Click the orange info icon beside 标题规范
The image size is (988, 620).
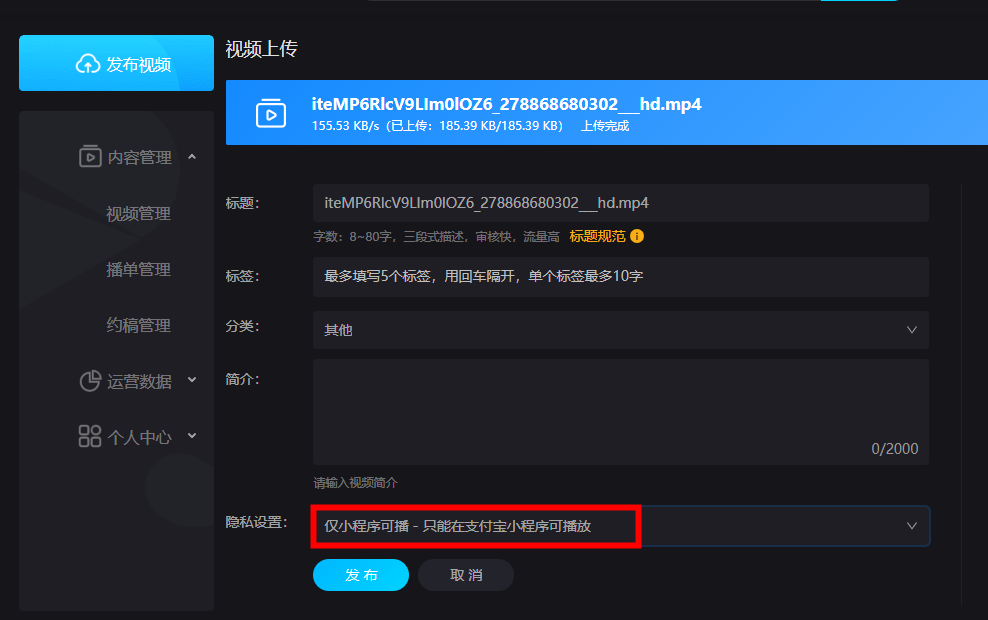click(637, 236)
